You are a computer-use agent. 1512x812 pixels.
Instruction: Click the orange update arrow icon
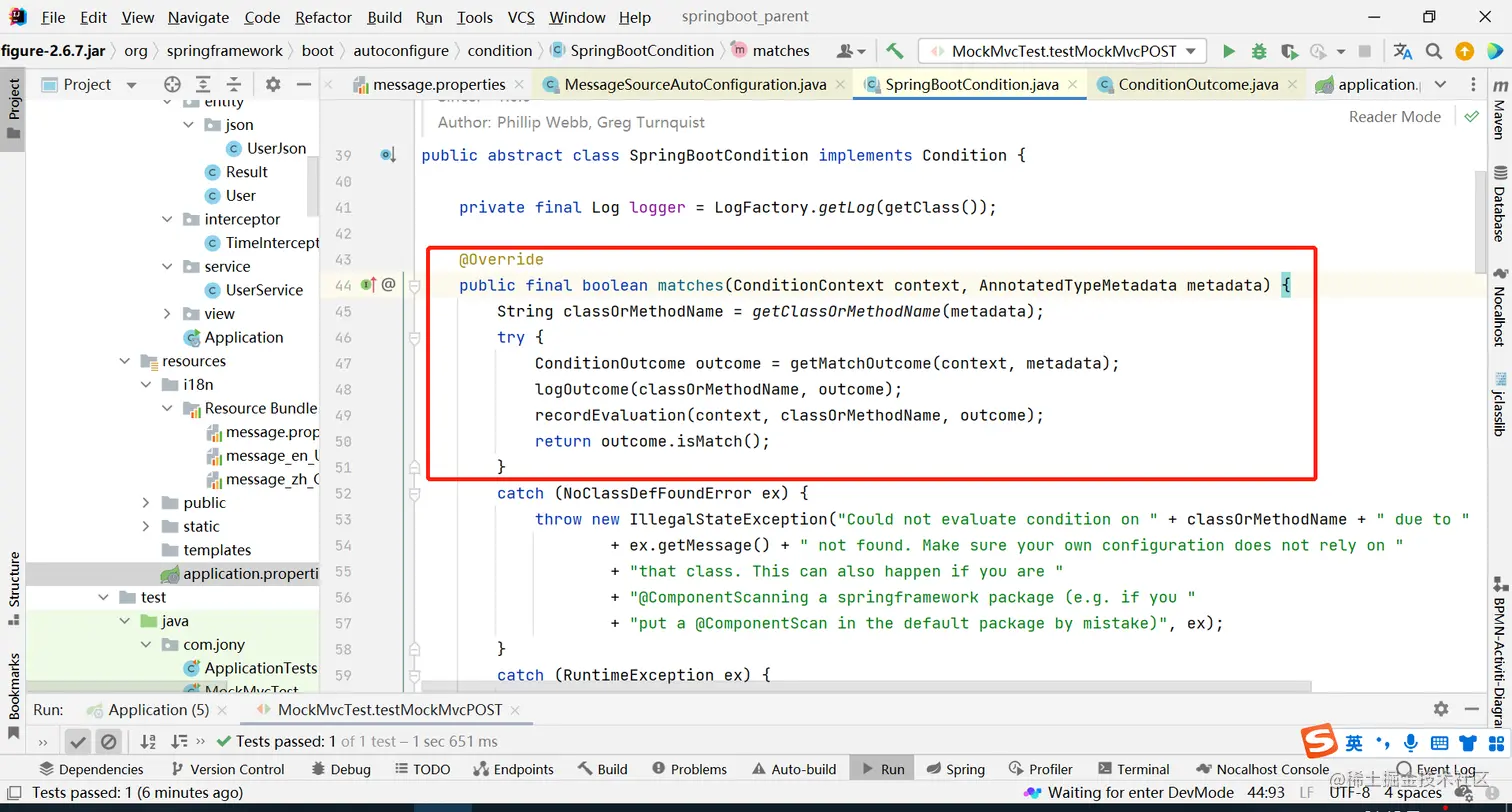click(1465, 51)
